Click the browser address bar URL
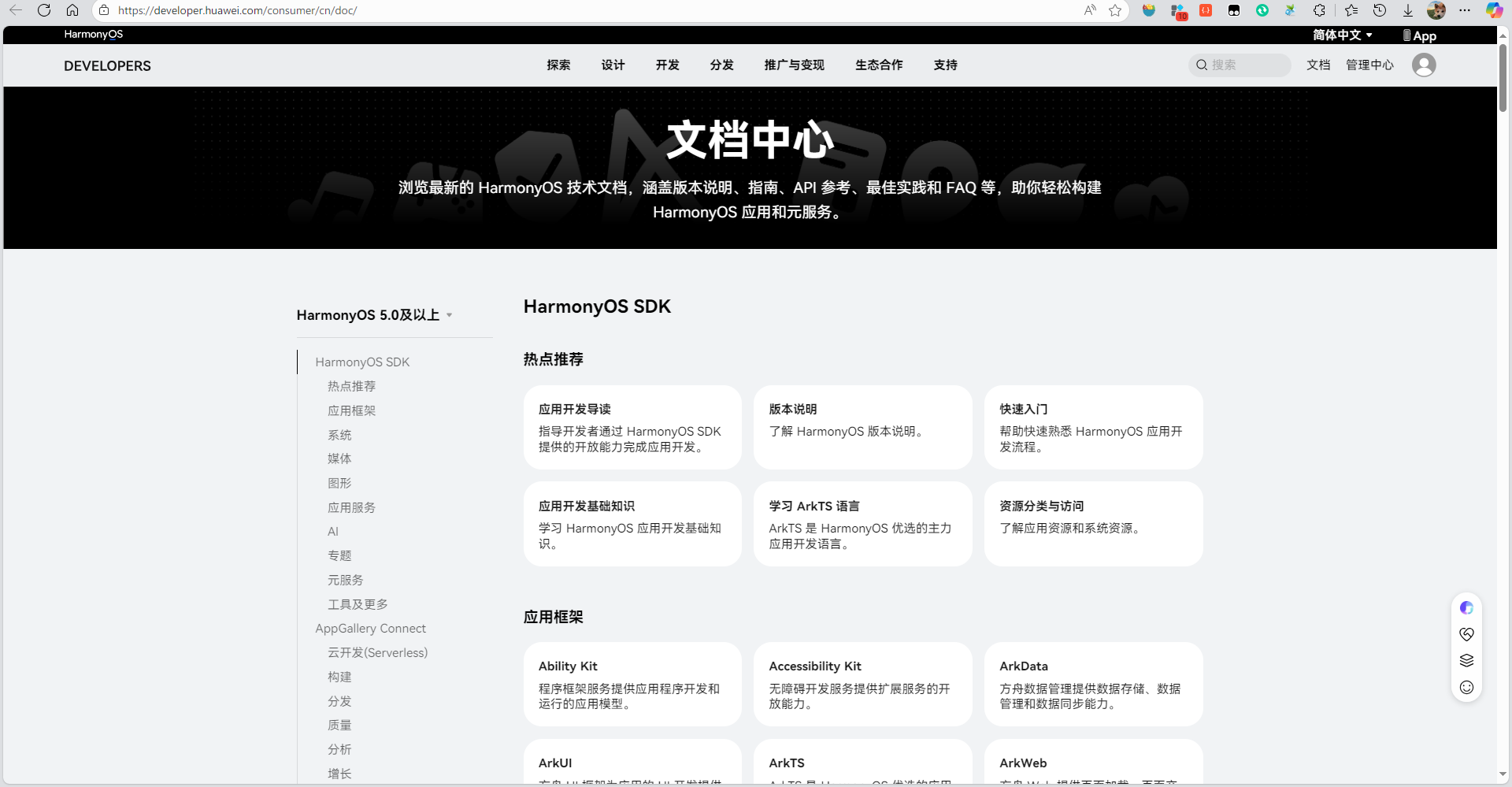 pyautogui.click(x=238, y=10)
